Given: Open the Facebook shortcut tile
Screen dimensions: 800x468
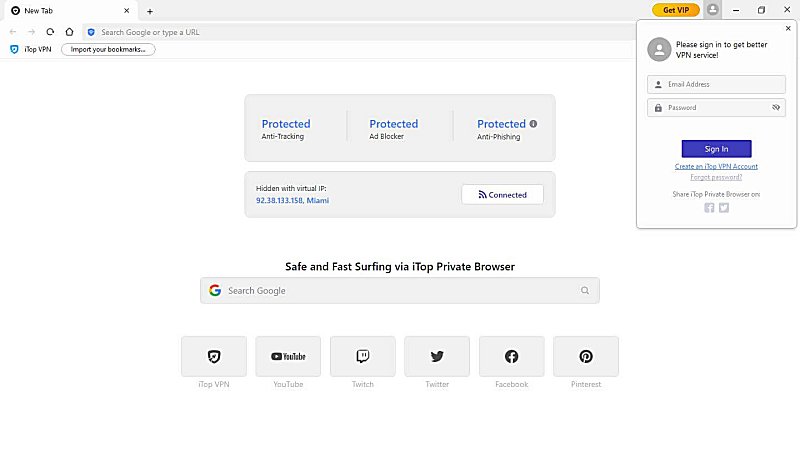Looking at the screenshot, I should (x=512, y=357).
